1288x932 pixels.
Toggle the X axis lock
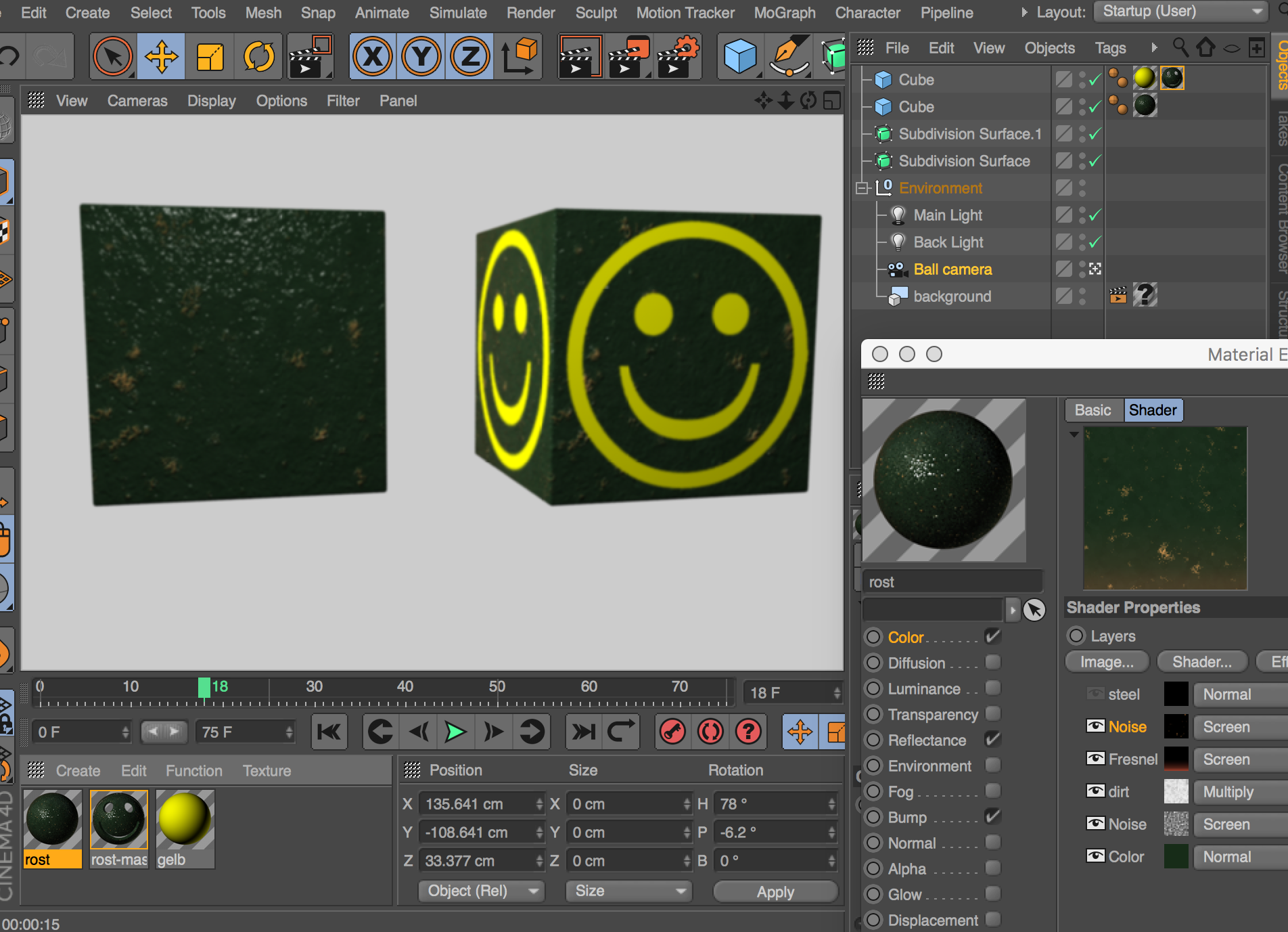pyautogui.click(x=373, y=56)
